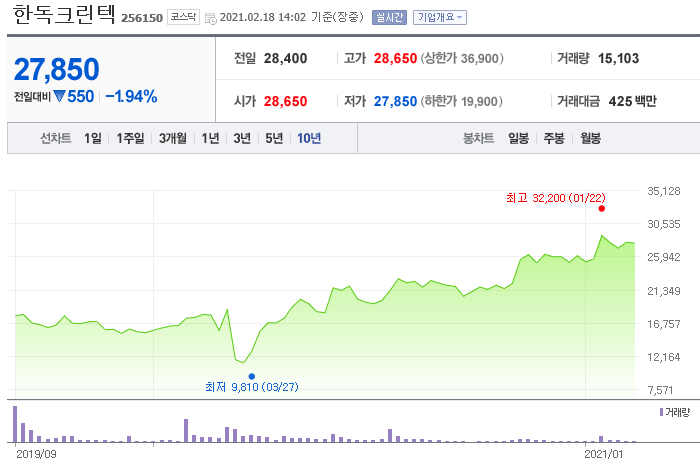
Task: Click the 봉차트 label
Action: coord(479,138)
